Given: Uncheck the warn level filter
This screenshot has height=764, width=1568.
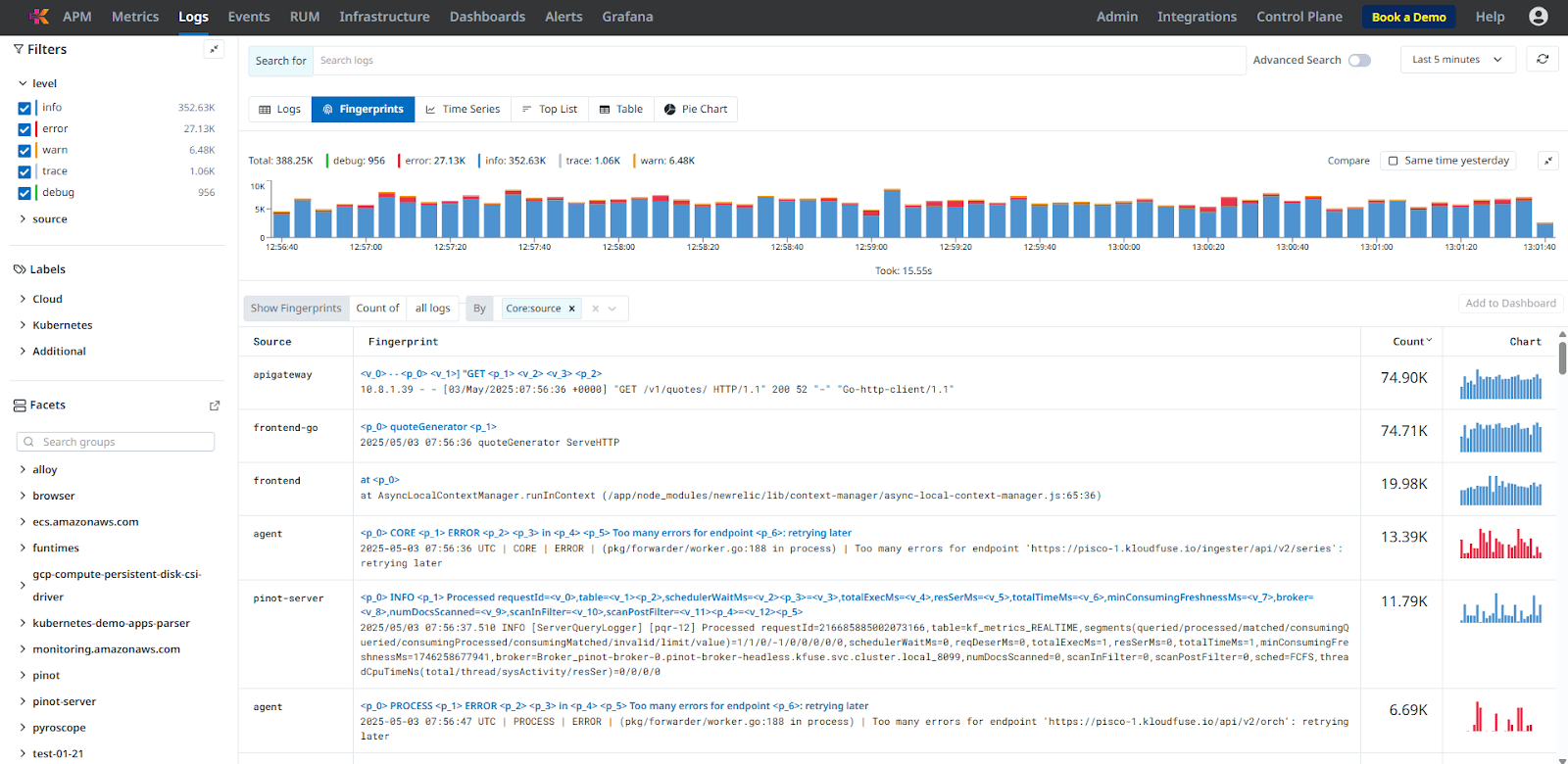Looking at the screenshot, I should 24,151.
